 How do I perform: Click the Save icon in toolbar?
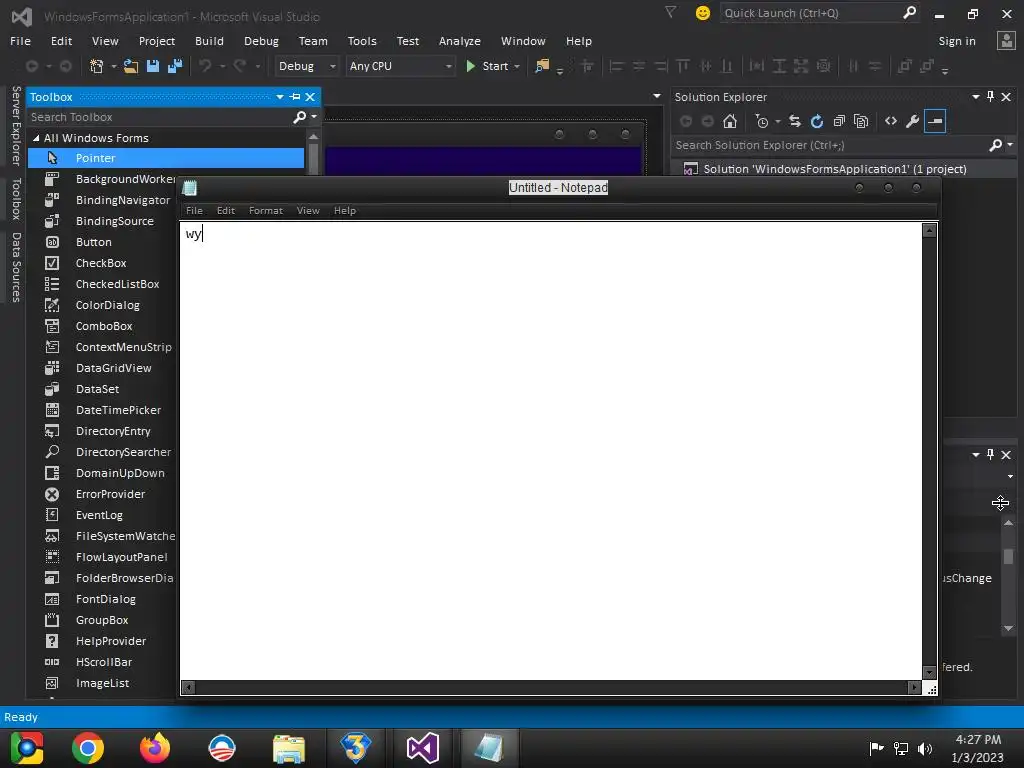pos(153,66)
